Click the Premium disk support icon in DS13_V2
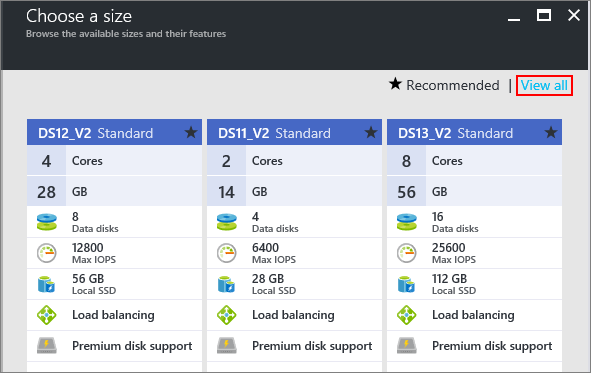 click(407, 345)
